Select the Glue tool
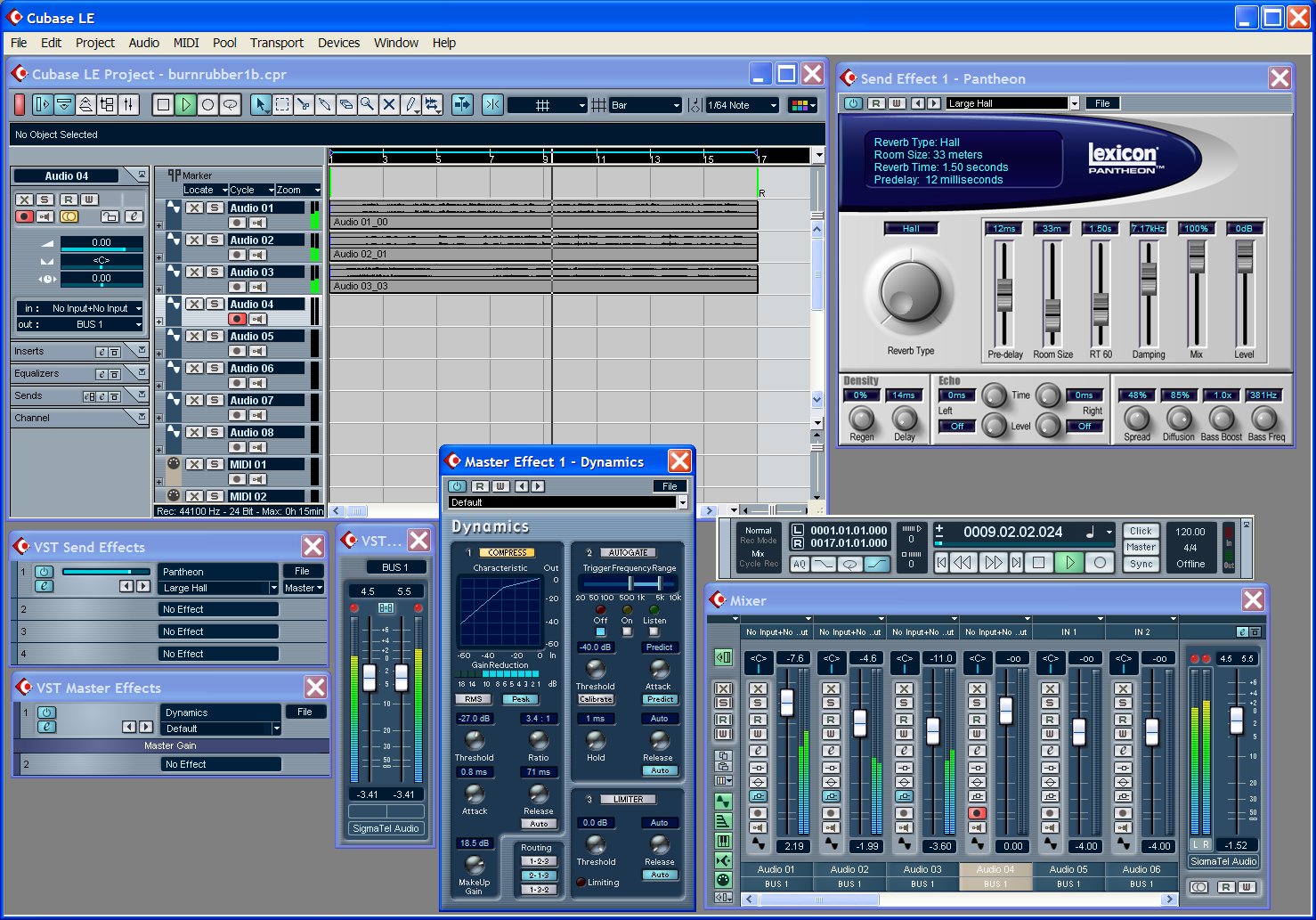This screenshot has height=920, width=1316. (325, 104)
